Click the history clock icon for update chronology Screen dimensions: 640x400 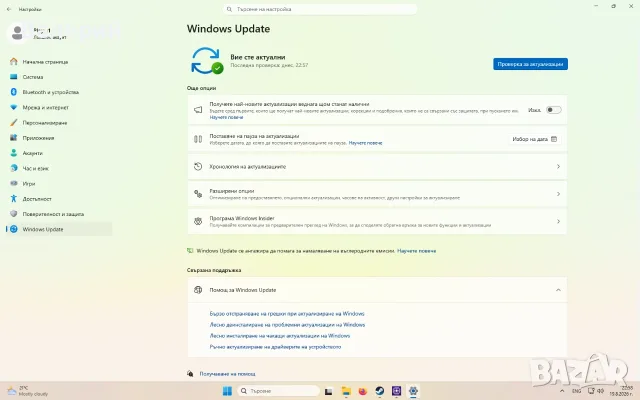click(x=198, y=167)
